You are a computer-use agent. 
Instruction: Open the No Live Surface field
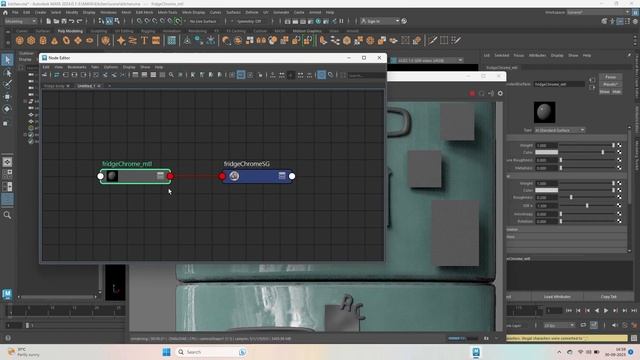203,21
